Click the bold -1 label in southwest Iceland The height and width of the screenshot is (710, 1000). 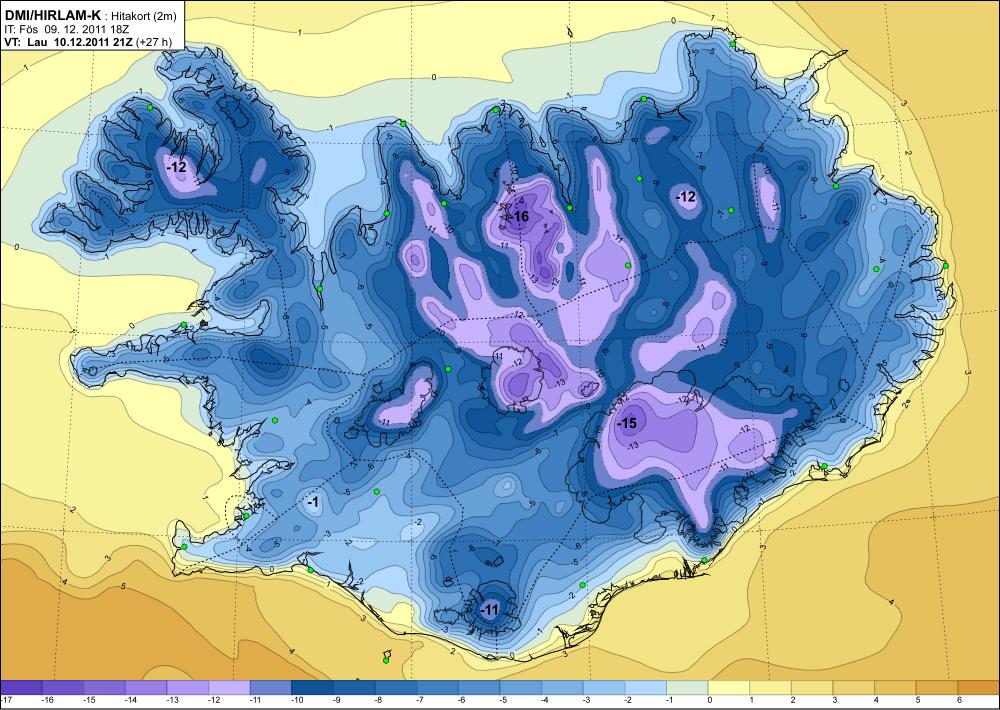313,503
